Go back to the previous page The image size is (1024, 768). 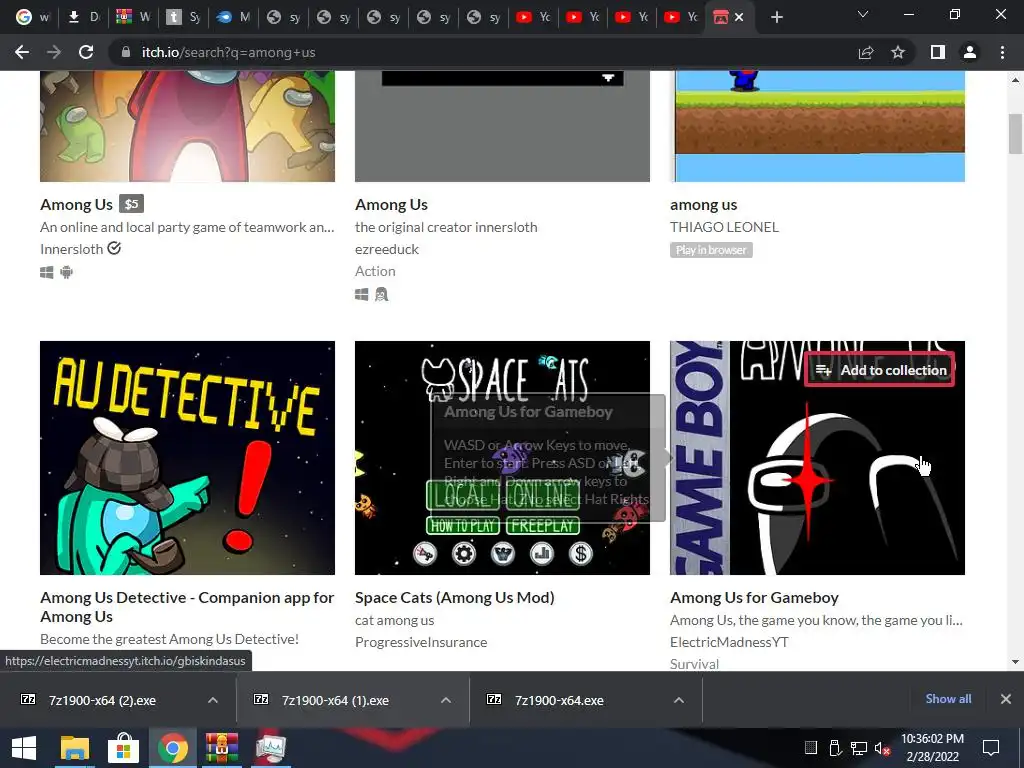[22, 52]
